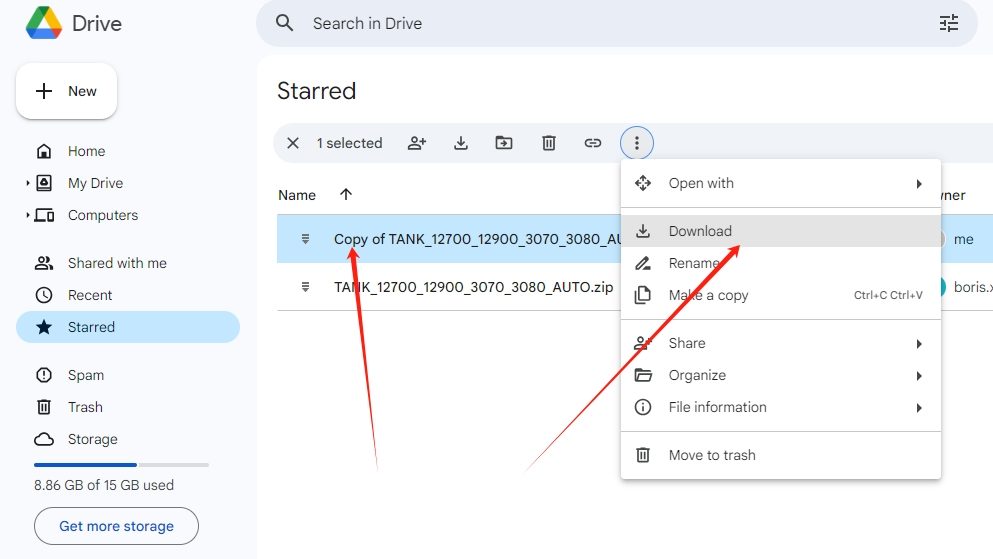Viewport: 993px width, 559px height.
Task: Expand the My Drive tree
Action: pos(28,184)
